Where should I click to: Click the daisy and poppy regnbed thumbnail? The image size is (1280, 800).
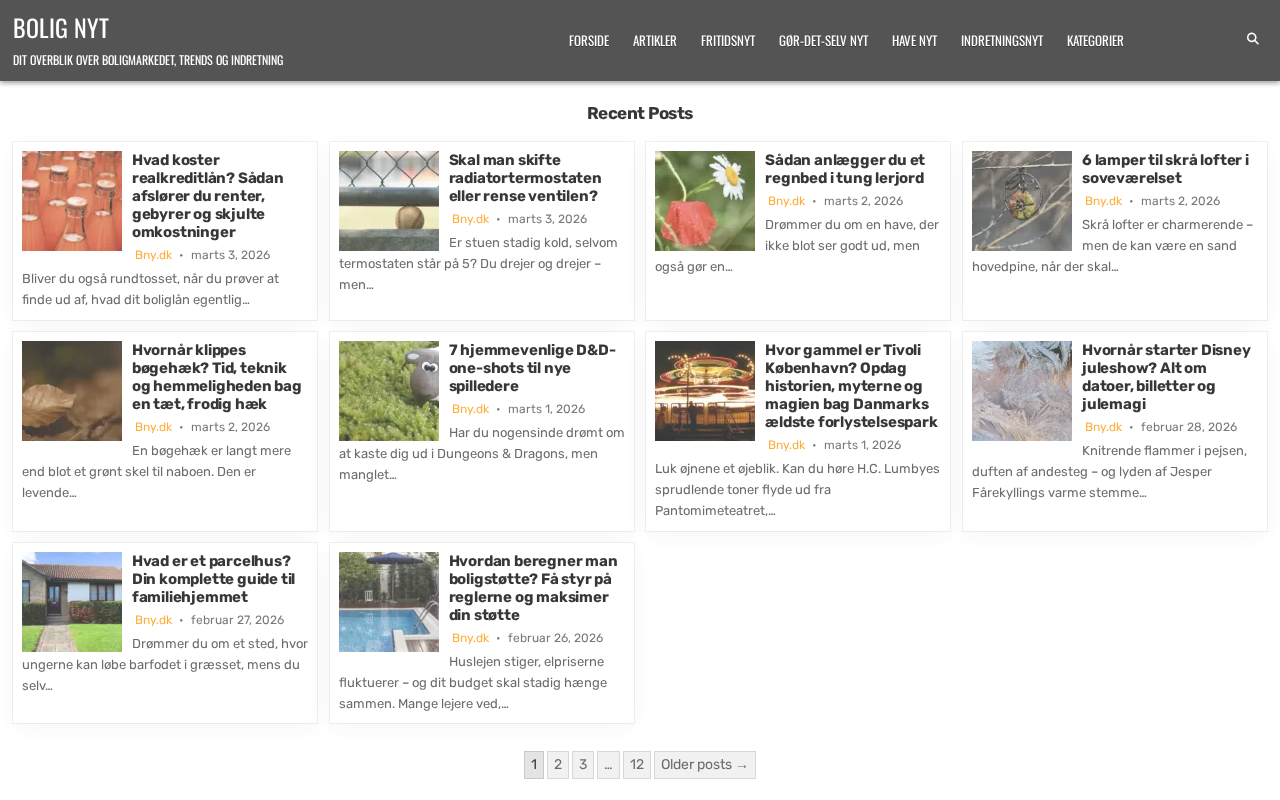[705, 201]
